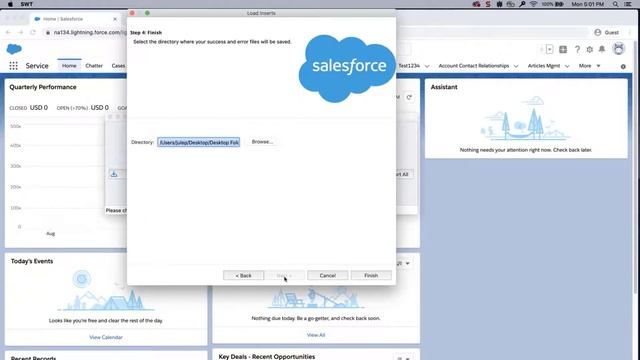This screenshot has height=360, width=640.
Task: Open the Control Center icon in menu bar
Action: (628, 4)
